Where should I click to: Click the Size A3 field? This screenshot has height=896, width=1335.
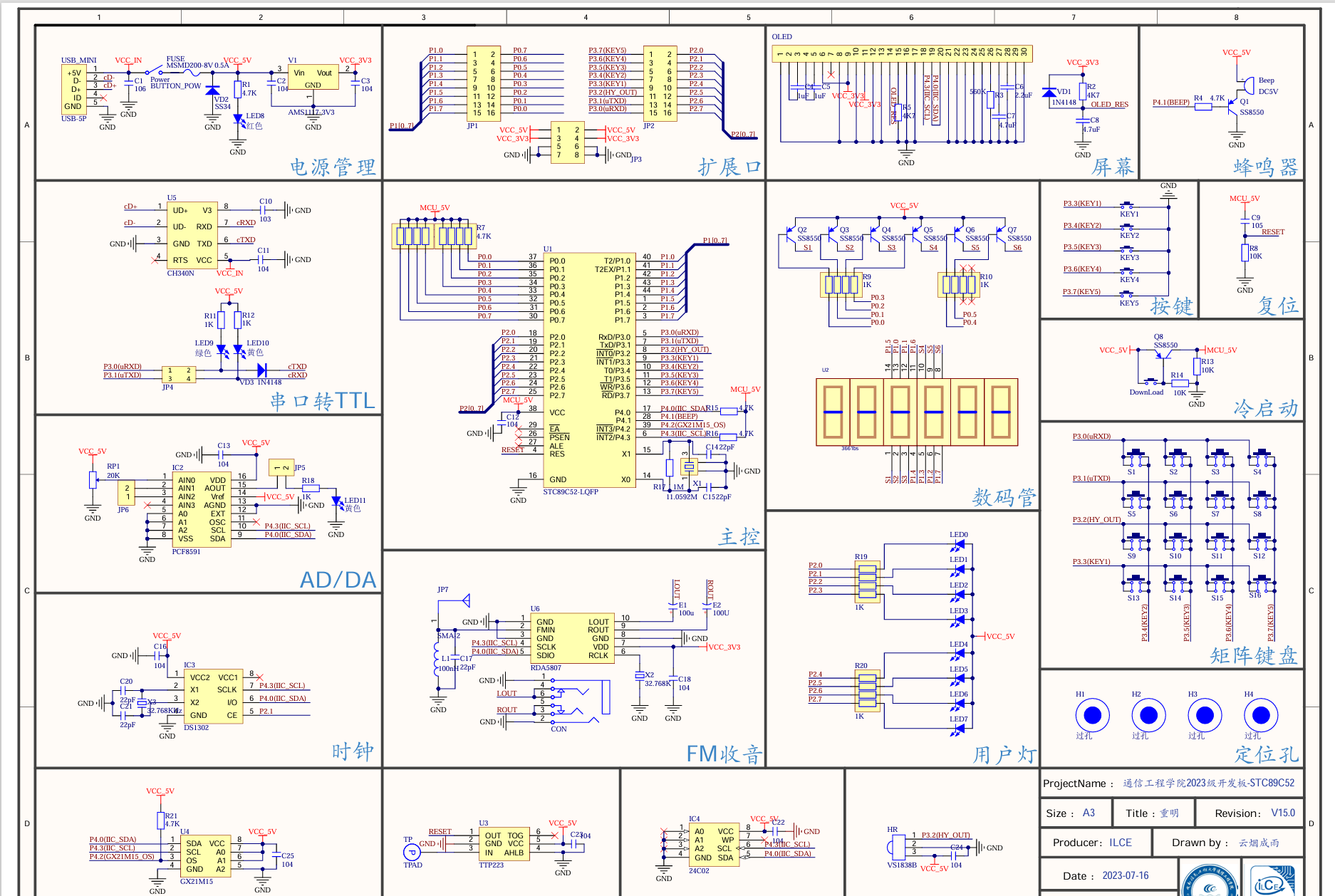pyautogui.click(x=1076, y=813)
